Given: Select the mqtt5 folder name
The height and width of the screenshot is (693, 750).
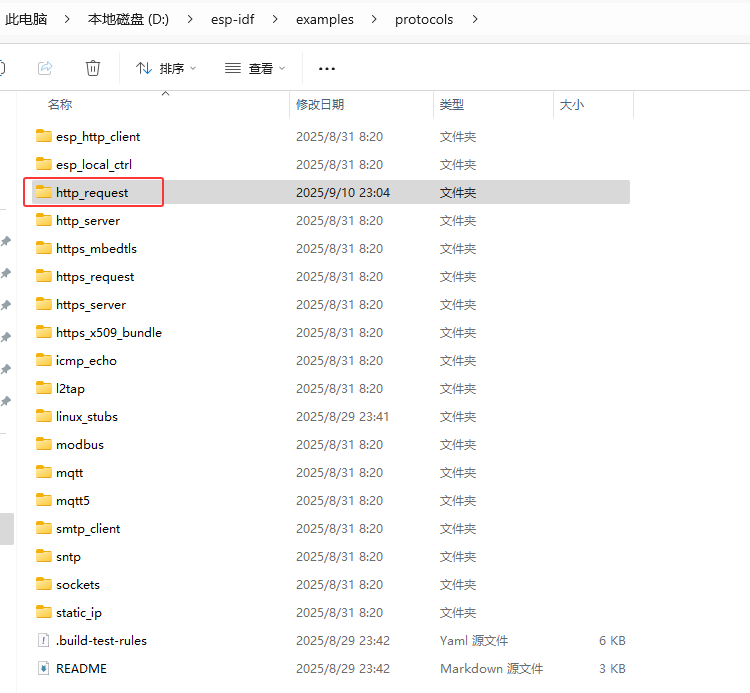Looking at the screenshot, I should point(73,501).
